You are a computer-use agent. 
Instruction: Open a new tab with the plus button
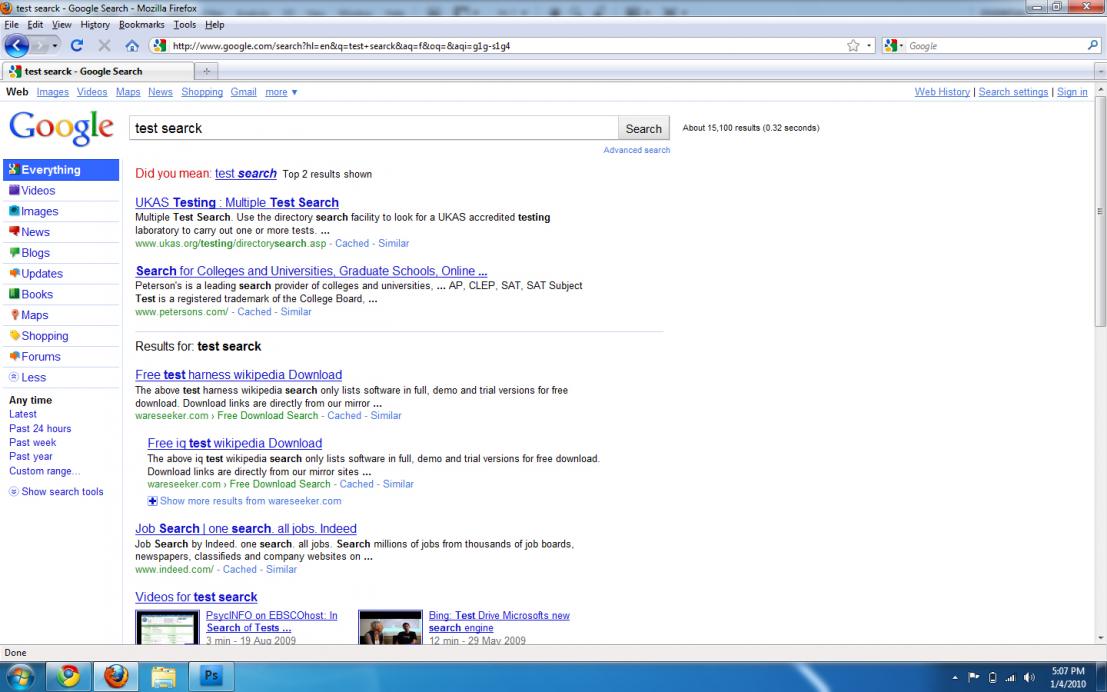pyautogui.click(x=207, y=71)
